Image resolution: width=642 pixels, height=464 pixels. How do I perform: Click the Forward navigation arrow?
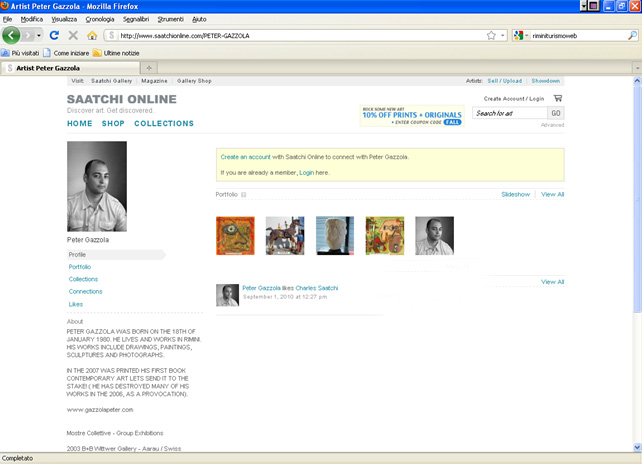[x=28, y=36]
